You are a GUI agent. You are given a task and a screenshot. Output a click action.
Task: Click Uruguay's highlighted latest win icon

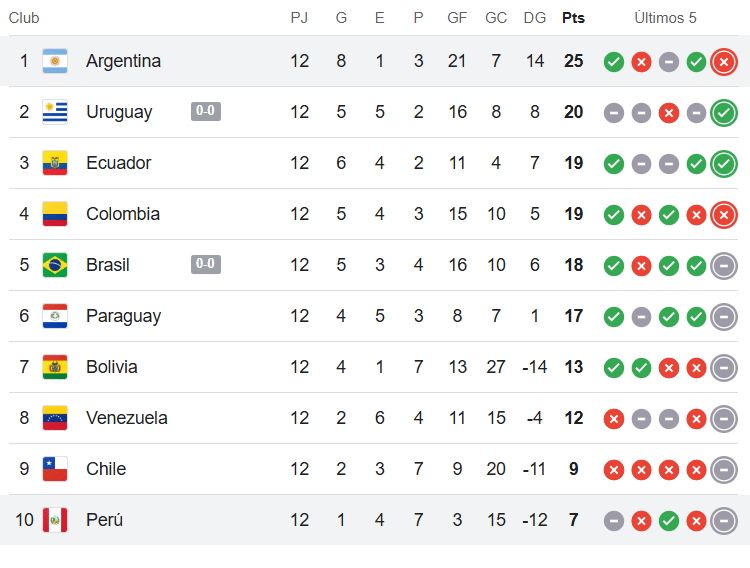pyautogui.click(x=724, y=113)
